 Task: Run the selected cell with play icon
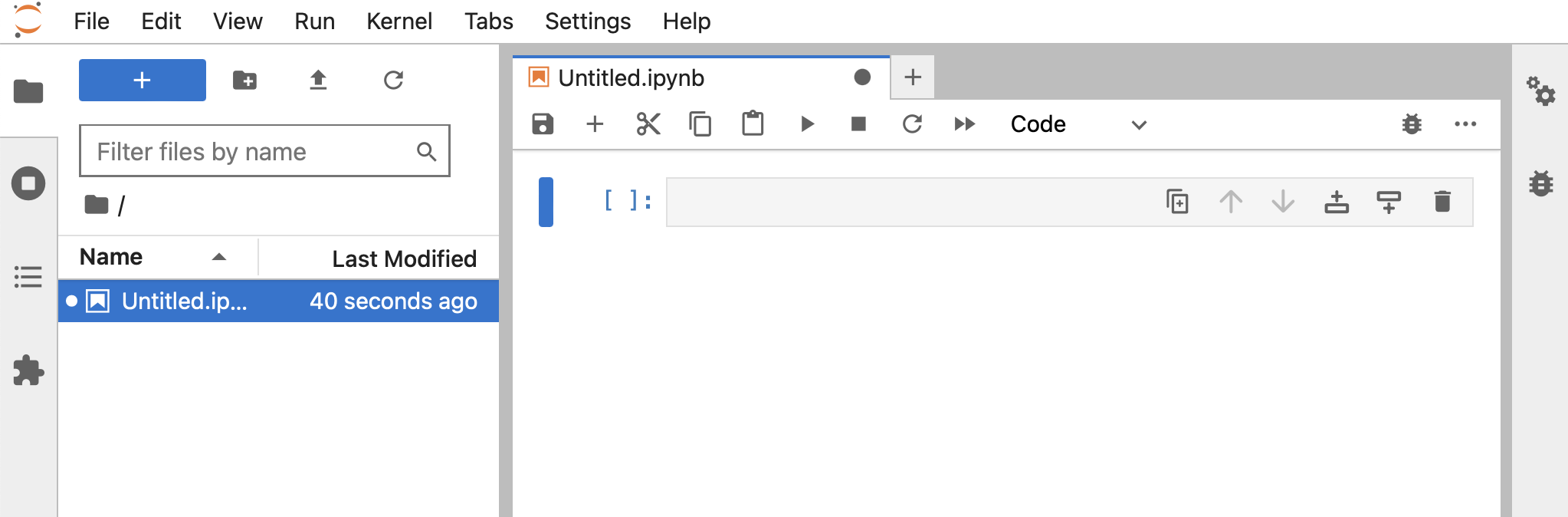806,124
